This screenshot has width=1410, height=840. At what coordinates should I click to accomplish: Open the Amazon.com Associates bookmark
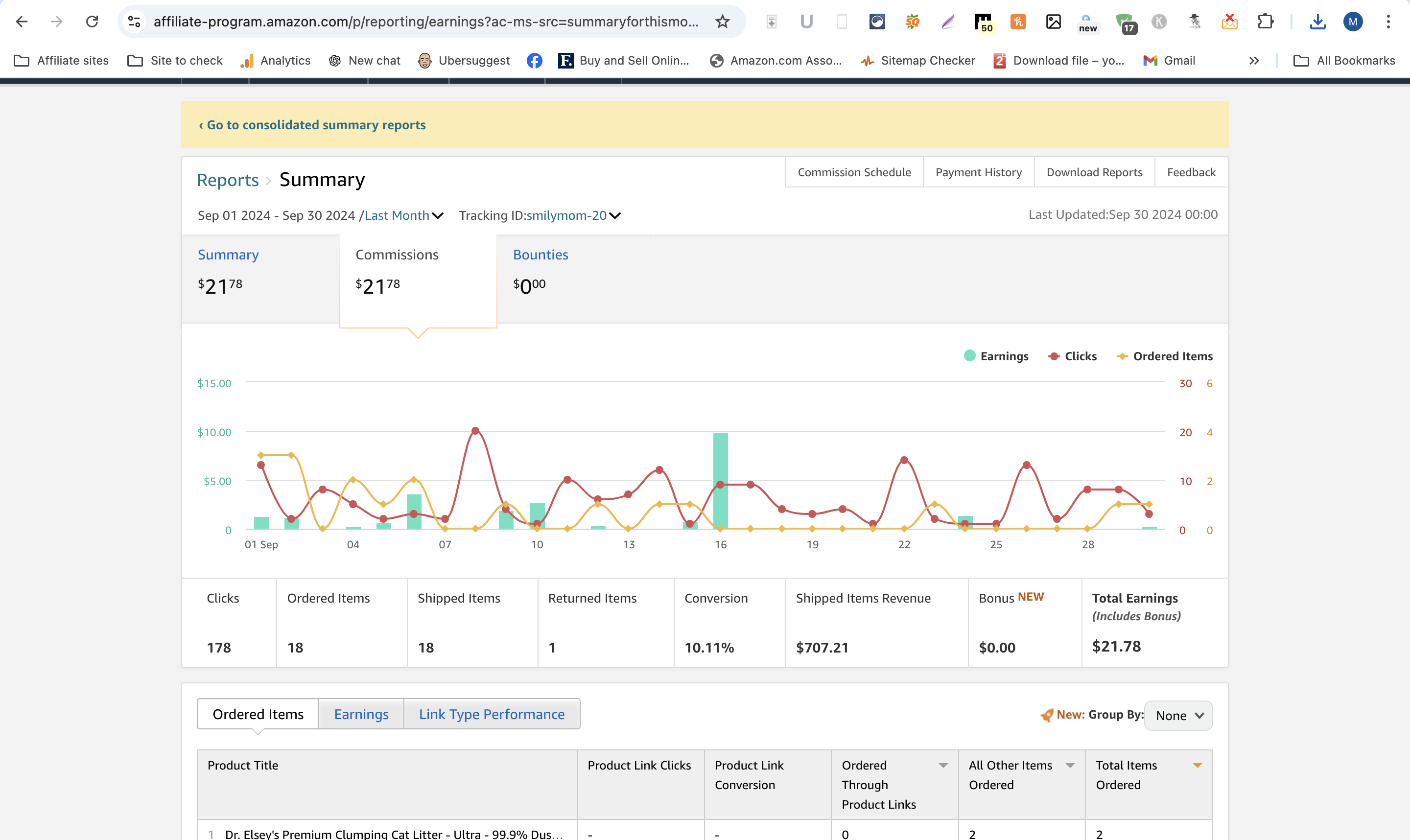[x=775, y=61]
